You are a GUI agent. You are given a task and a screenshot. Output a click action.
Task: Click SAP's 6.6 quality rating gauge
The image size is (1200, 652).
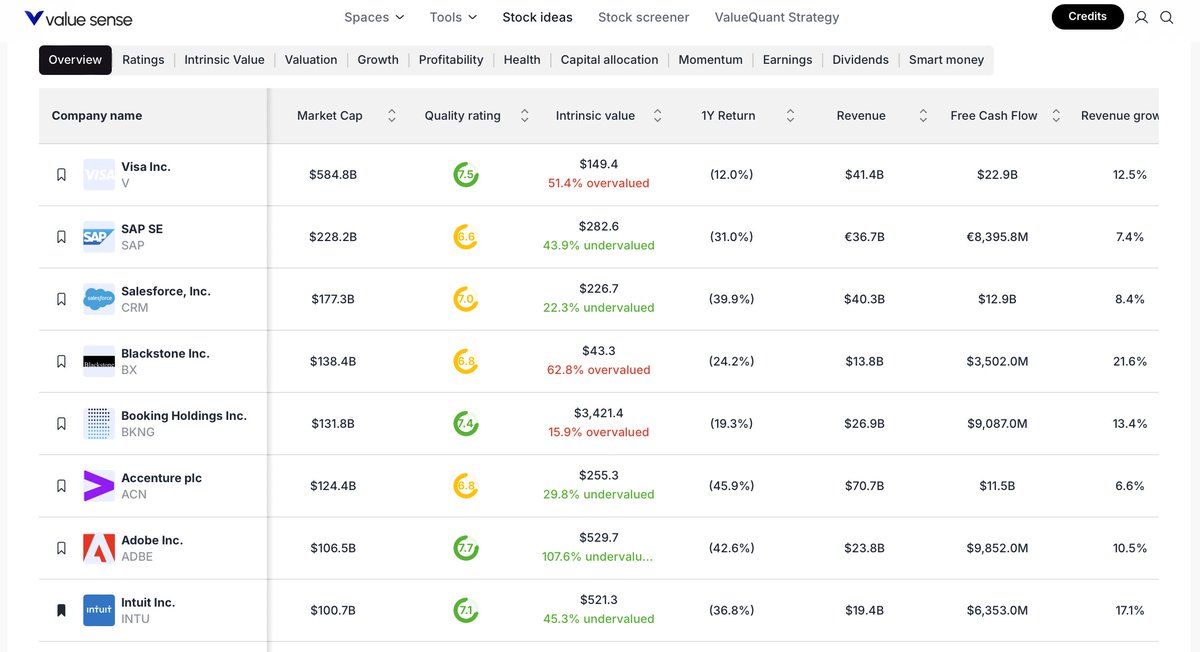pos(466,237)
